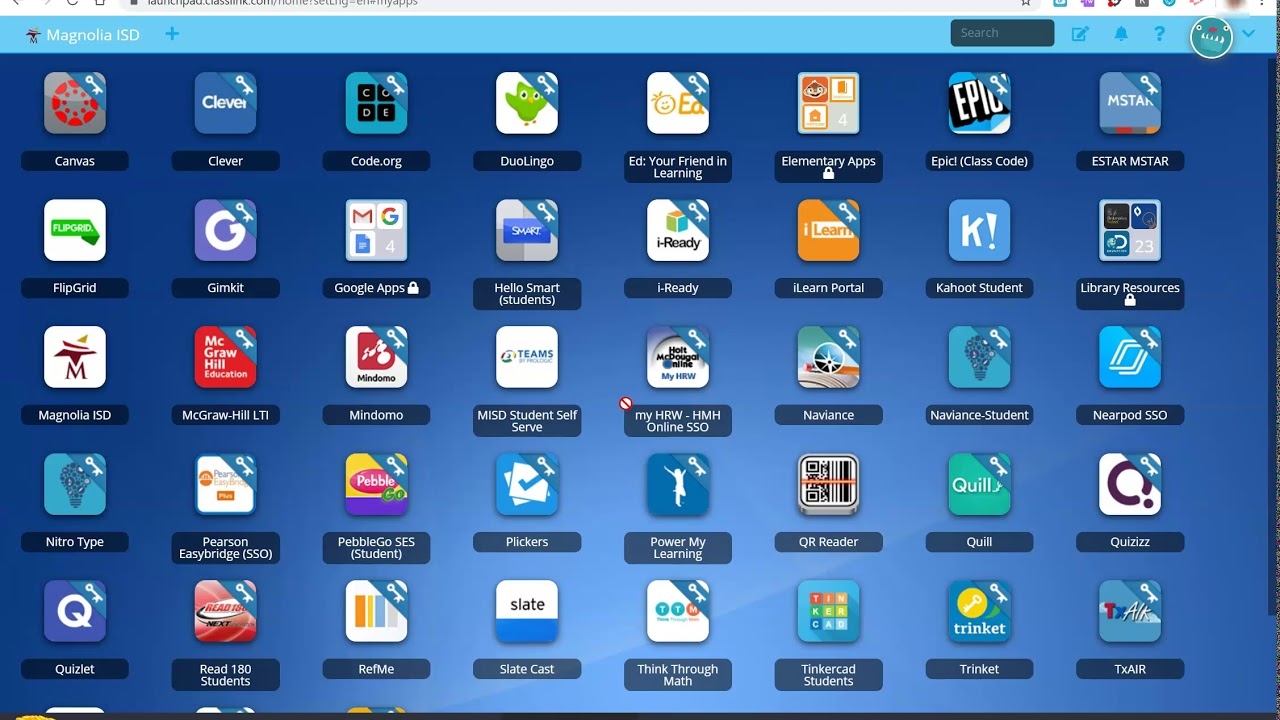
Task: Open the Canvas app
Action: pos(74,103)
